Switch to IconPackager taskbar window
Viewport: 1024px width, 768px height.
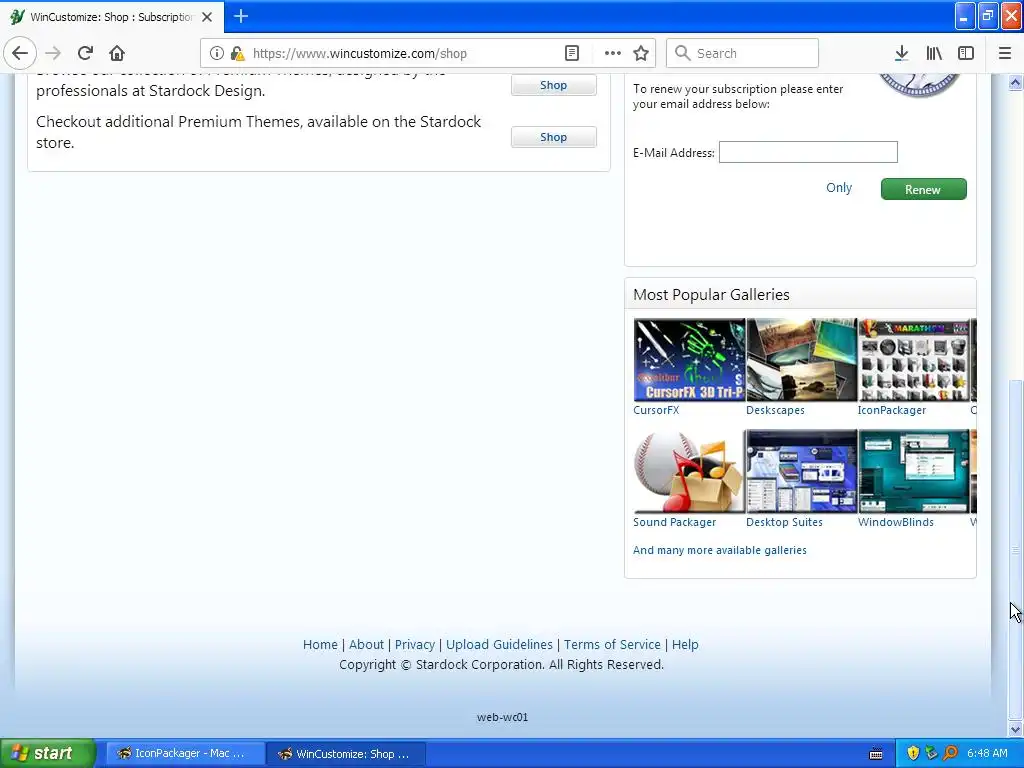(185, 754)
